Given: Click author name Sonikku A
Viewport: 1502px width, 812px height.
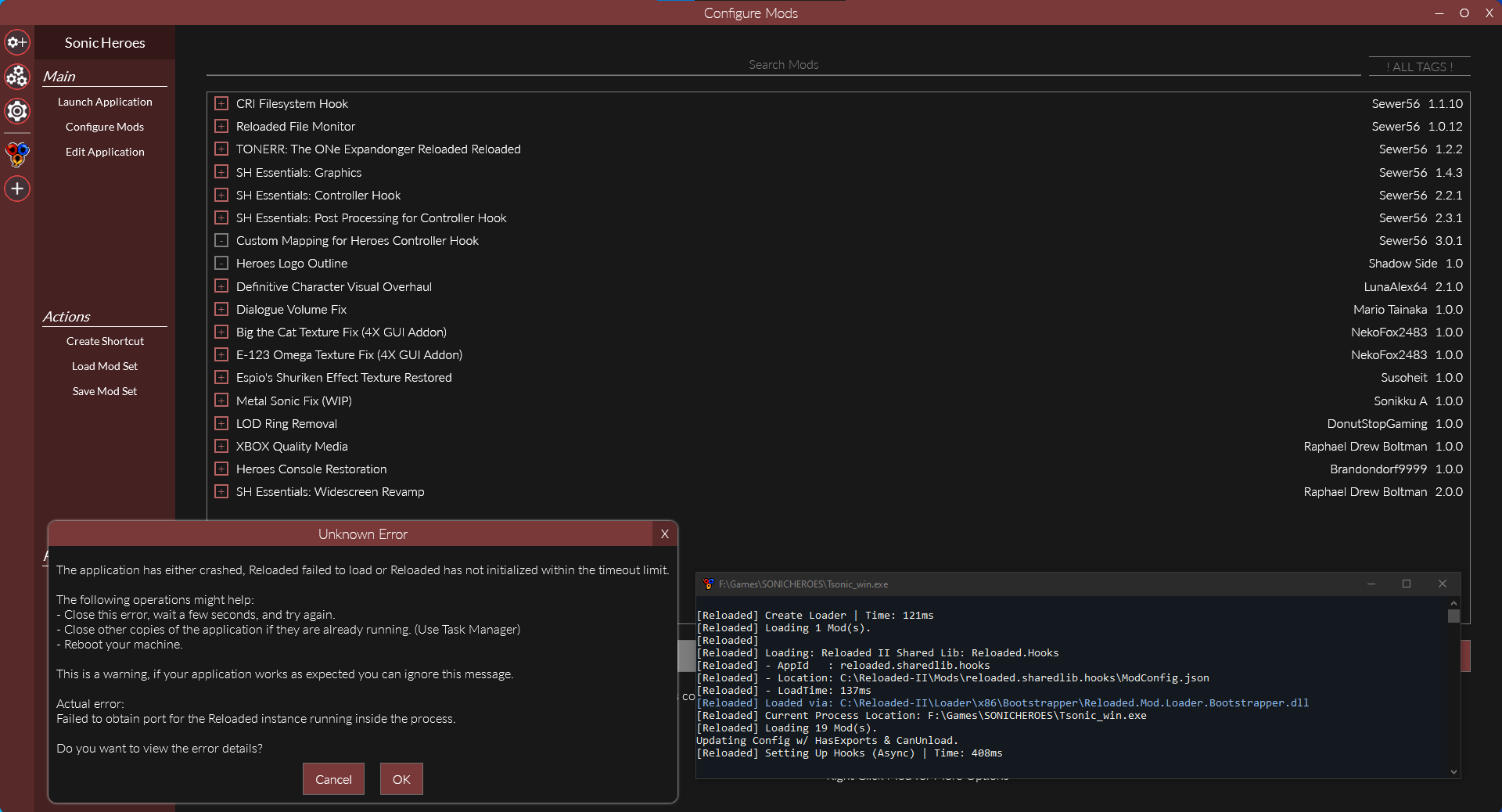Looking at the screenshot, I should click(x=1400, y=401).
